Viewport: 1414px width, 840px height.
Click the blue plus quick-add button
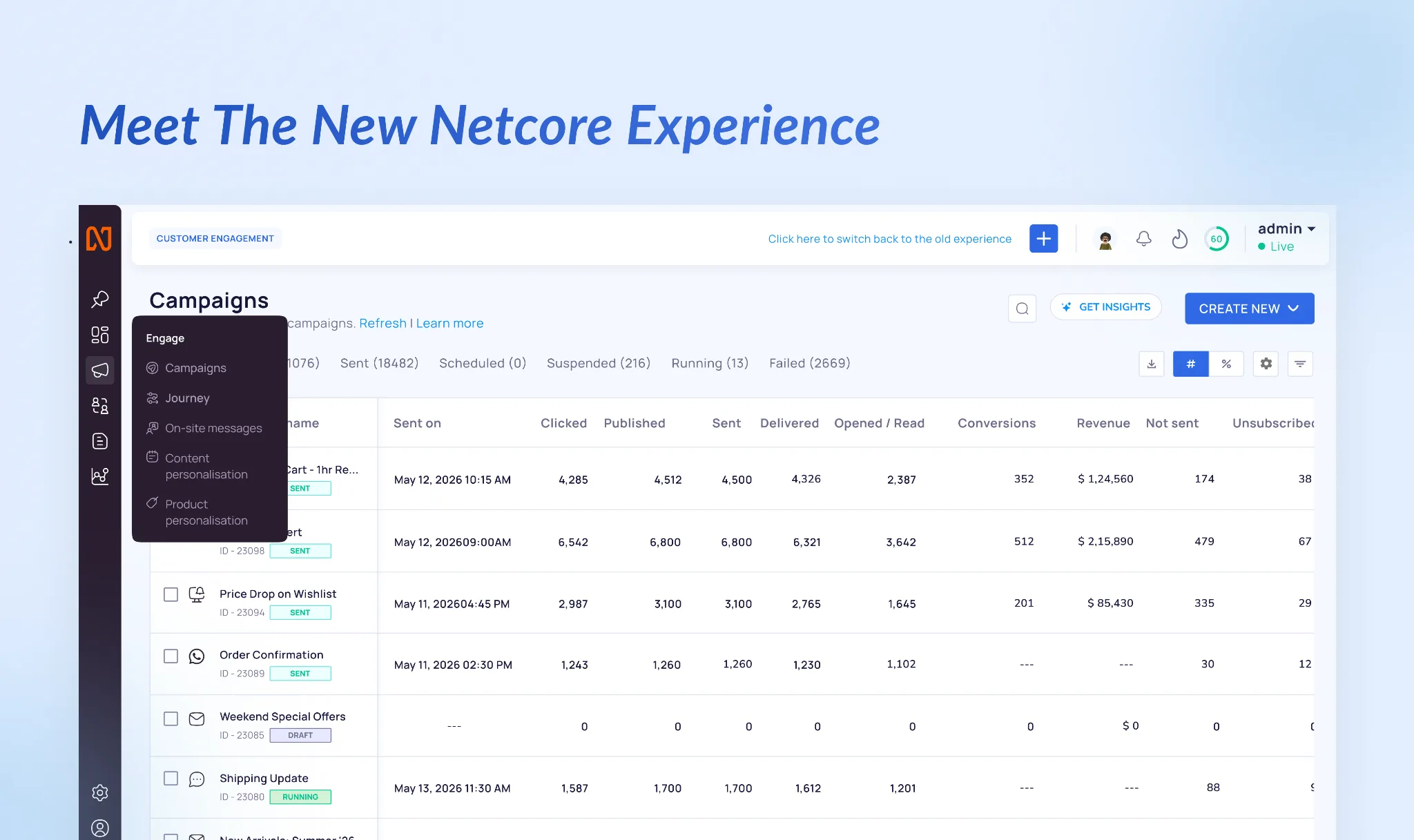coord(1043,239)
